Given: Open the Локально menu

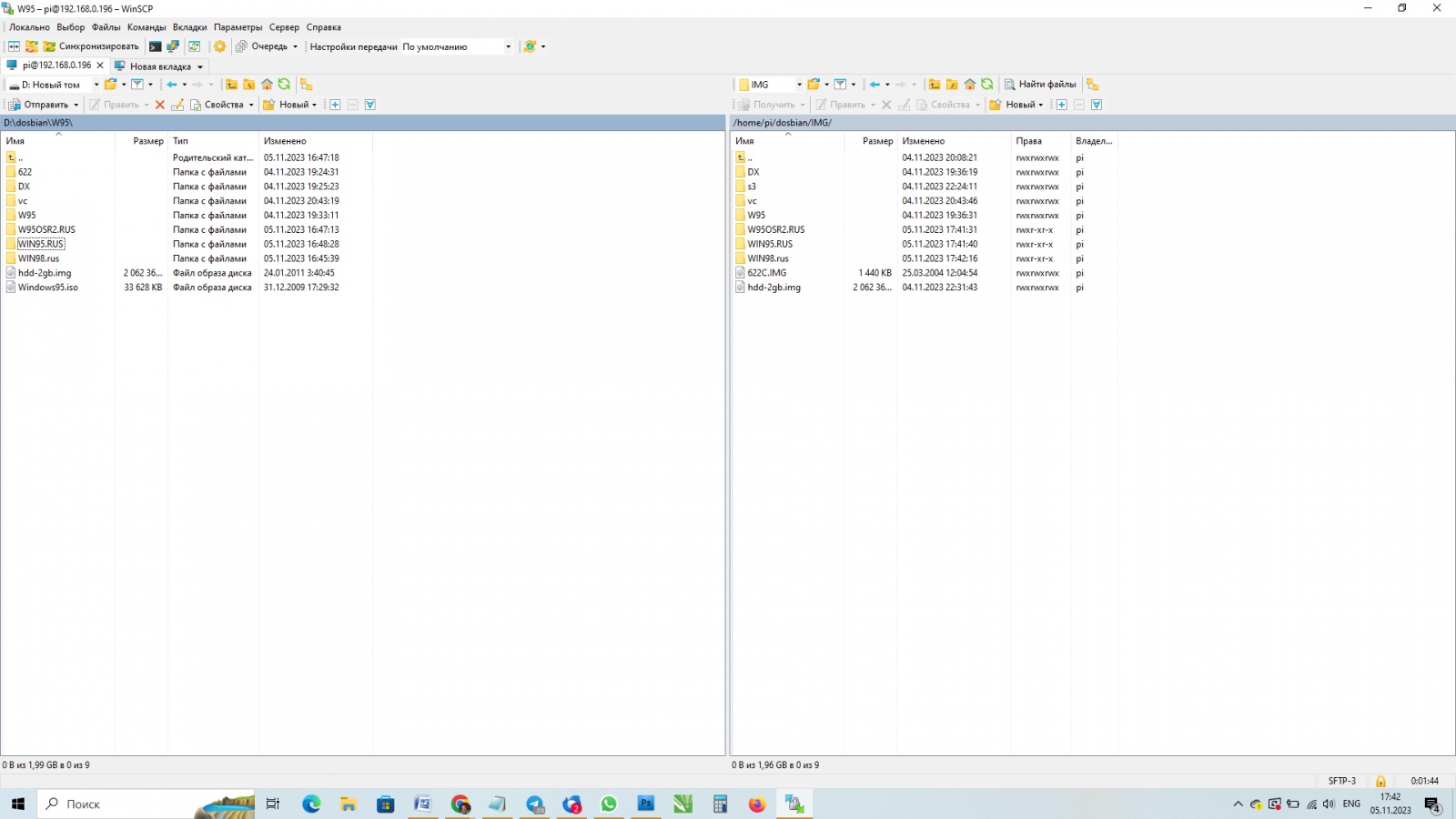Looking at the screenshot, I should 29,27.
